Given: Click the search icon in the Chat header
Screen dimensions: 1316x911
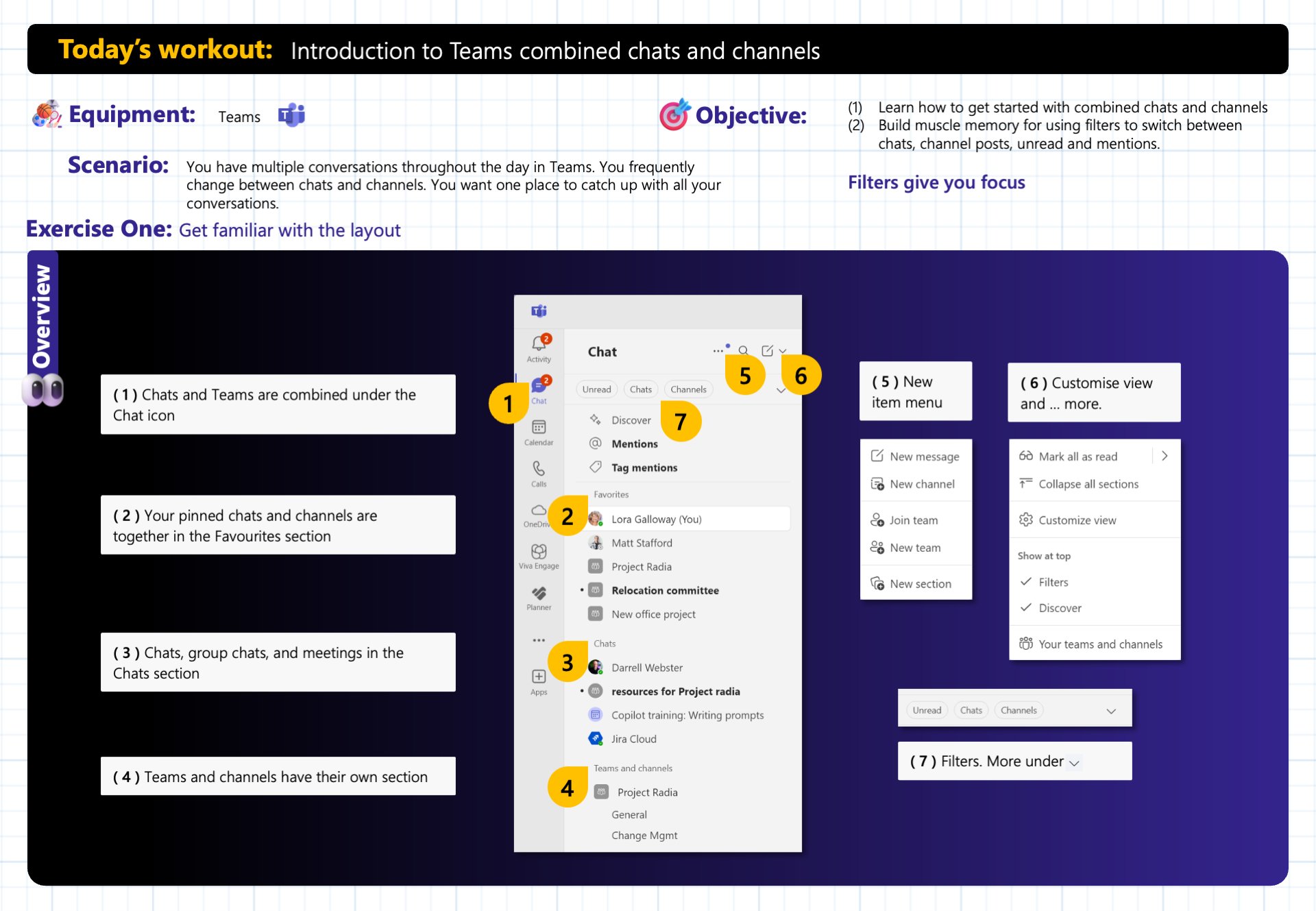Looking at the screenshot, I should 744,350.
